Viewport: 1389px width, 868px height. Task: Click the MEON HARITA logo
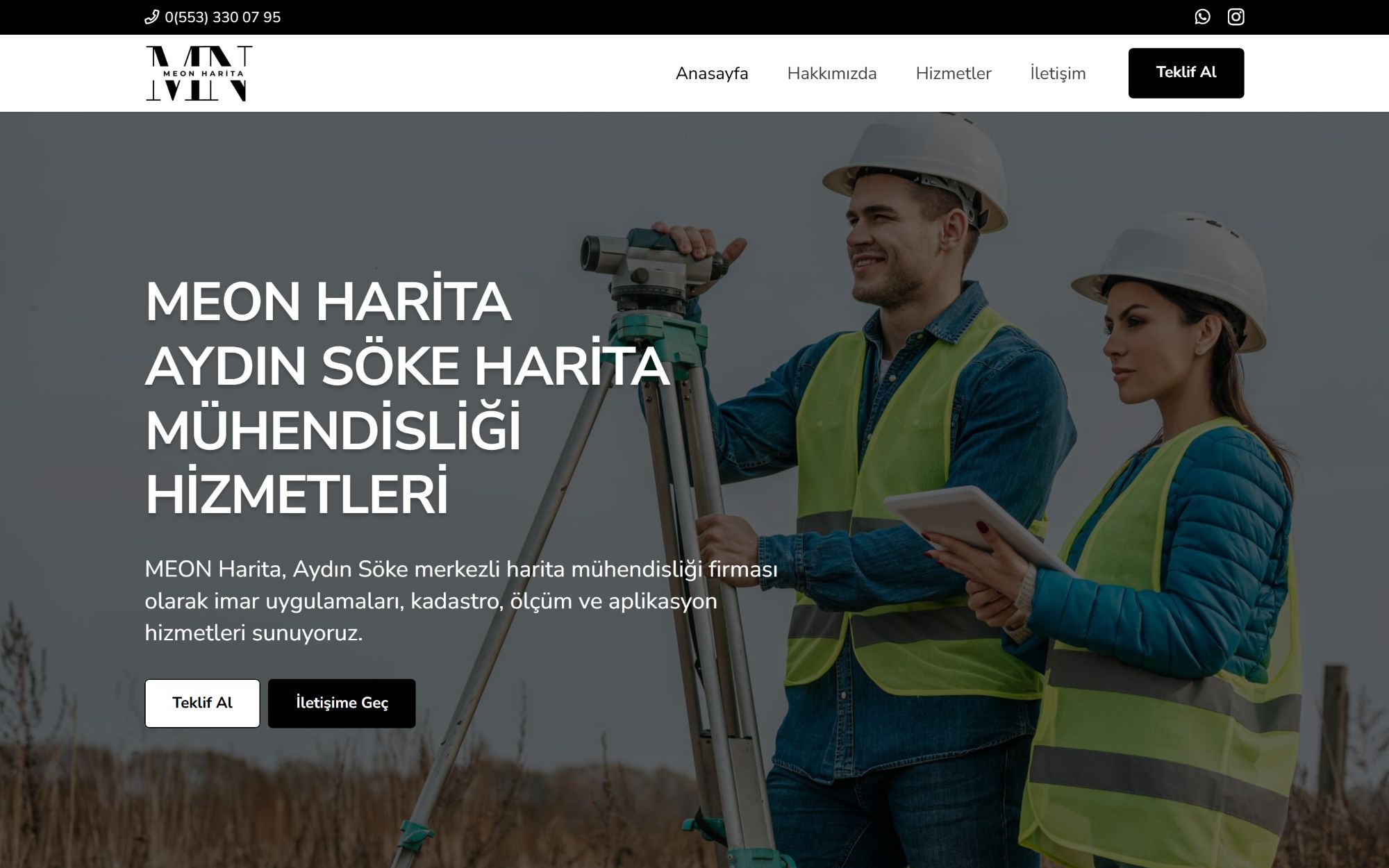199,73
